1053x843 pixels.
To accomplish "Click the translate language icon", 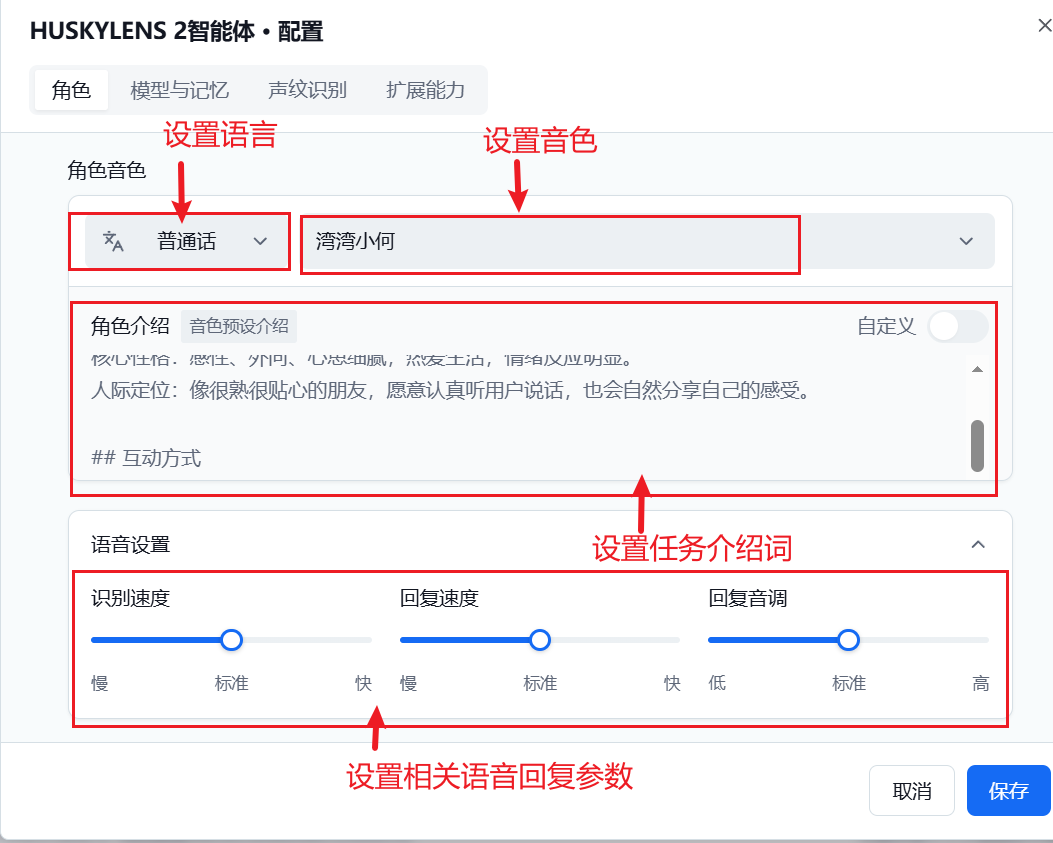I will coord(113,241).
